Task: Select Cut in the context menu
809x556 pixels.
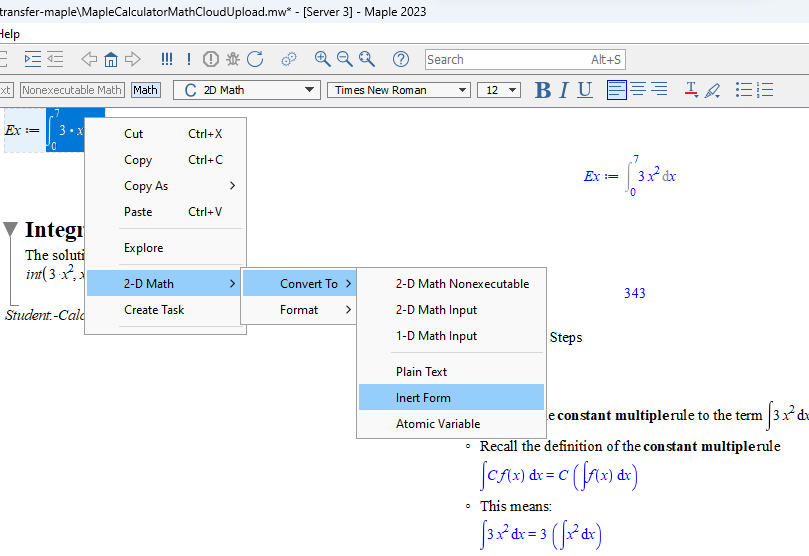Action: coord(165,134)
